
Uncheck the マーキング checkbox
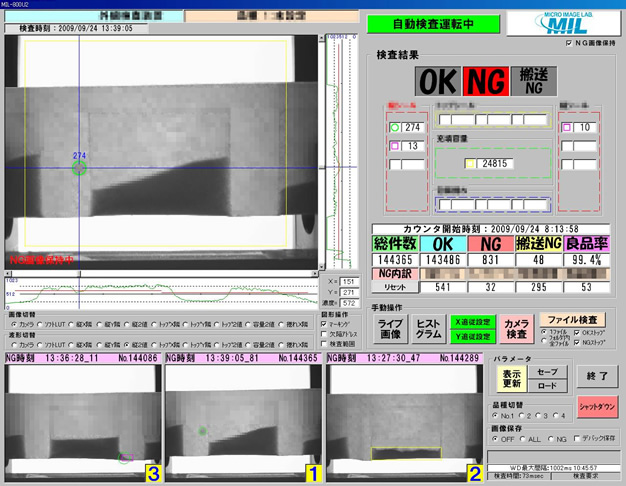pos(323,325)
